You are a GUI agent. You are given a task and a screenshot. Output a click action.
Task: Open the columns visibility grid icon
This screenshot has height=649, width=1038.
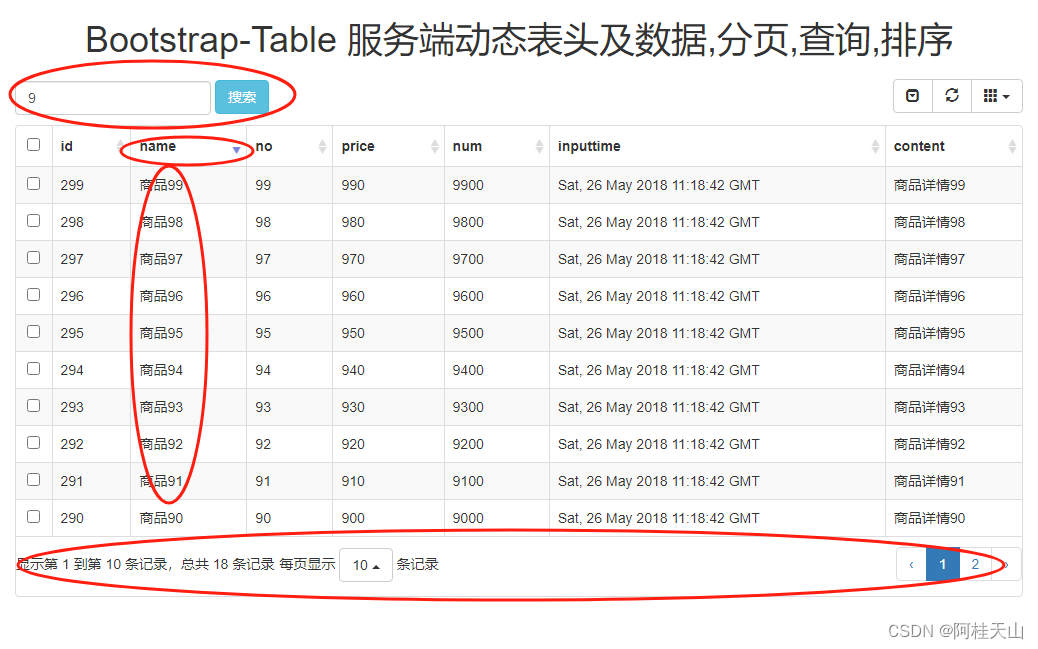[x=991, y=96]
